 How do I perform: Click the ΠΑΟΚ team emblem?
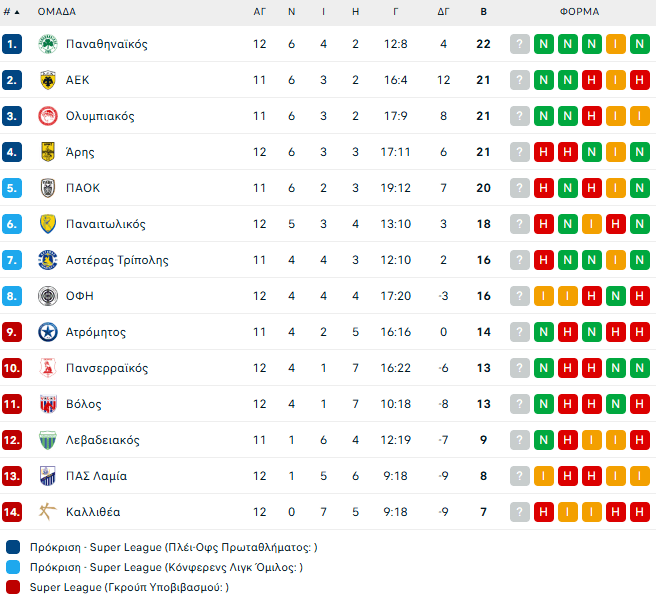click(x=47, y=188)
